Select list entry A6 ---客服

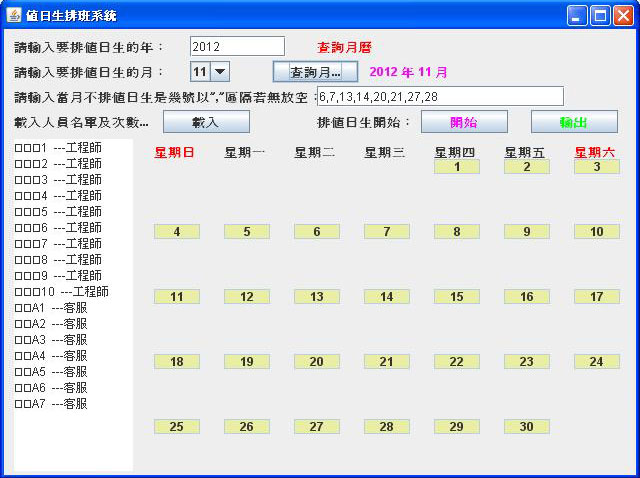pos(73,387)
